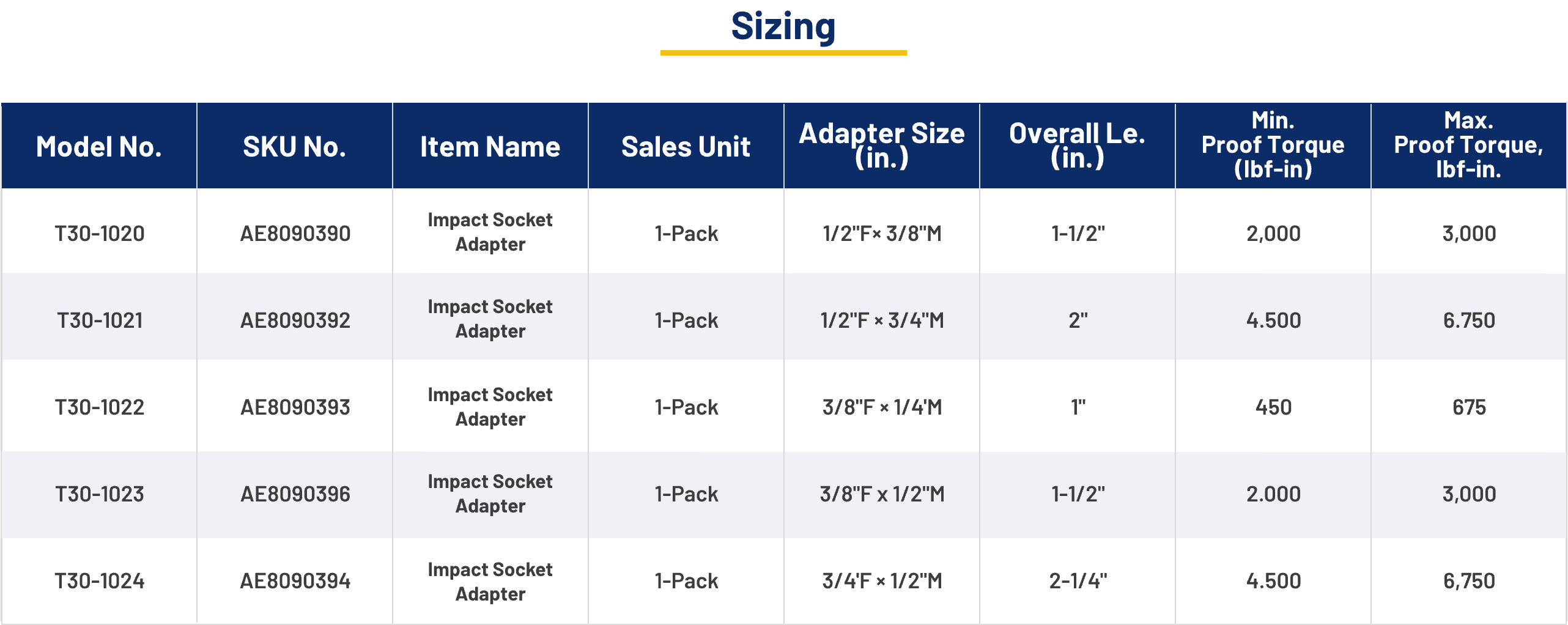
Task: Click the 675 max torque value
Action: [x=1469, y=407]
